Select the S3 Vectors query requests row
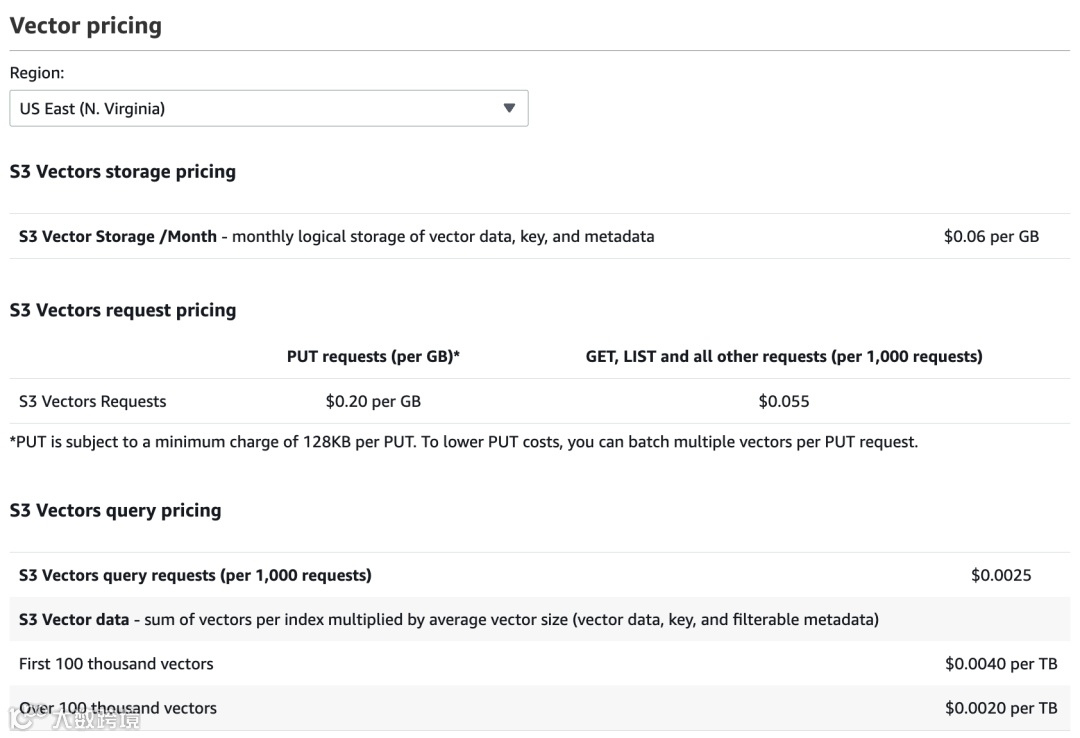1080x738 pixels. [x=195, y=575]
